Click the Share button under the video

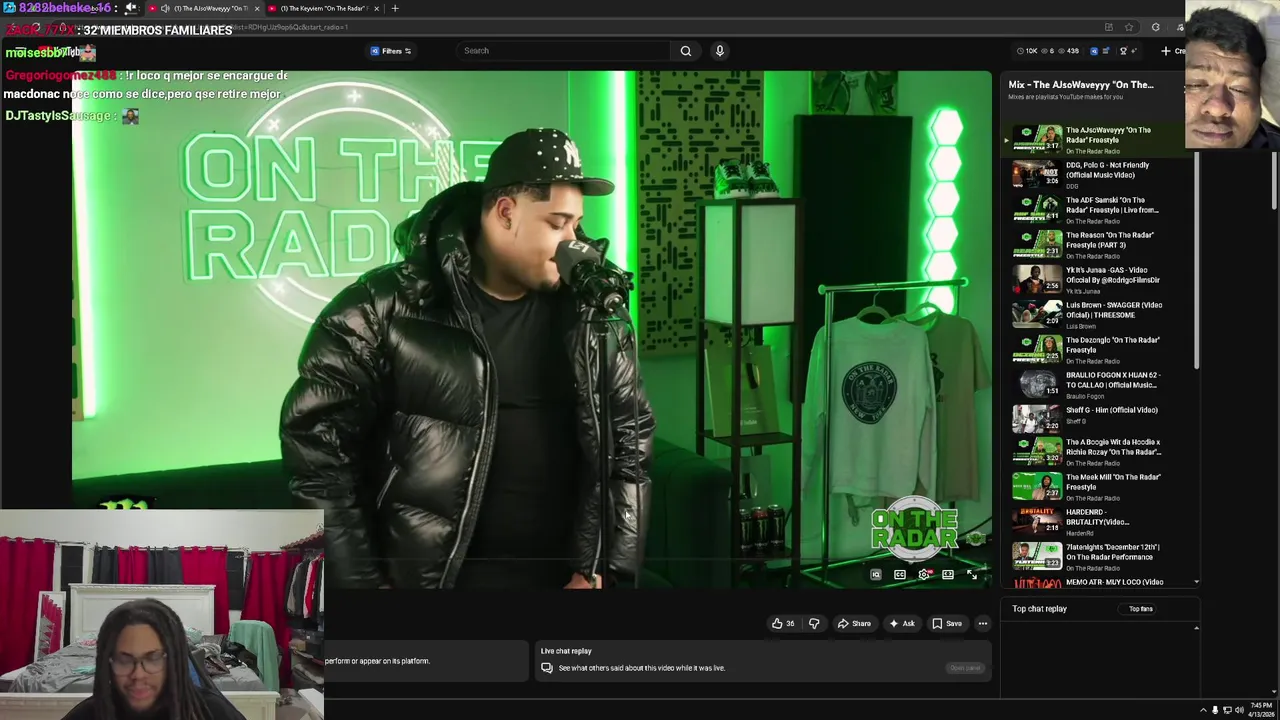pyautogui.click(x=854, y=624)
